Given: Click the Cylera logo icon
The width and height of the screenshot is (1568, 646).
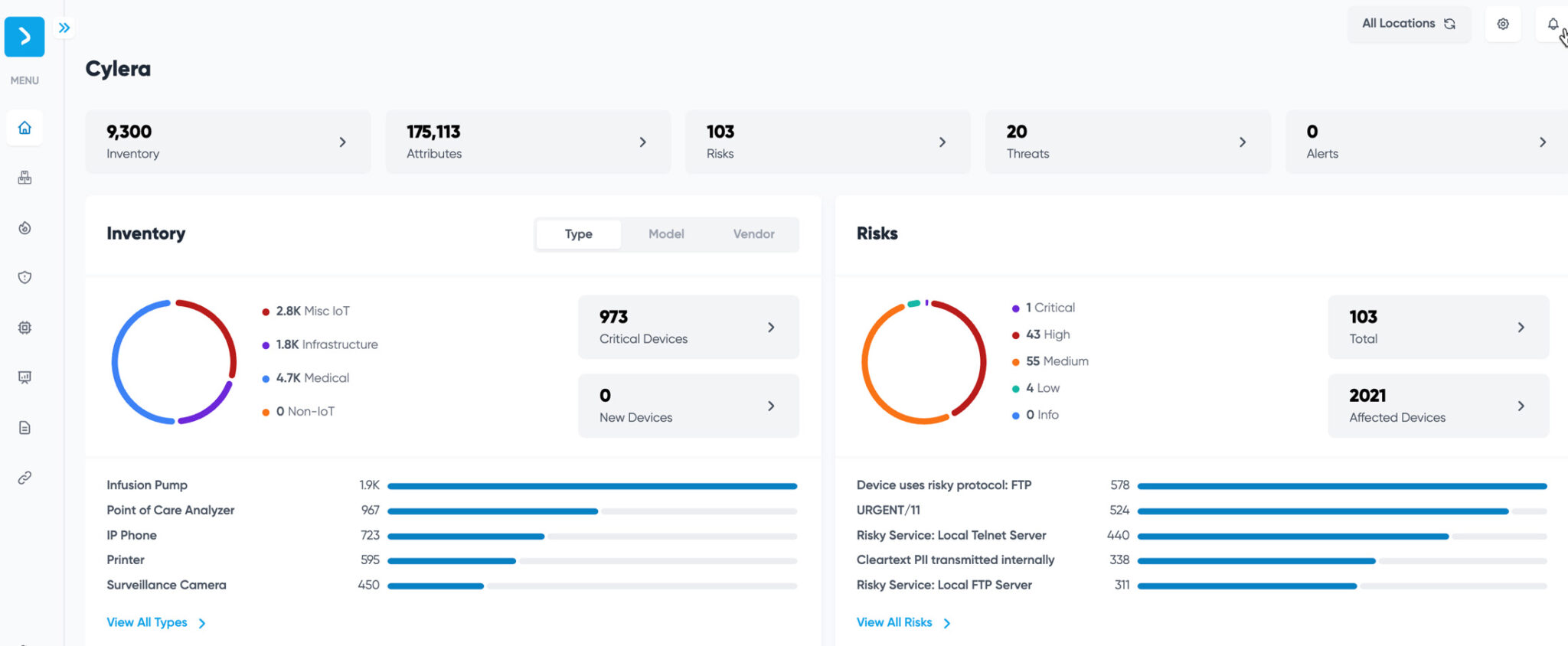Looking at the screenshot, I should coord(24,36).
